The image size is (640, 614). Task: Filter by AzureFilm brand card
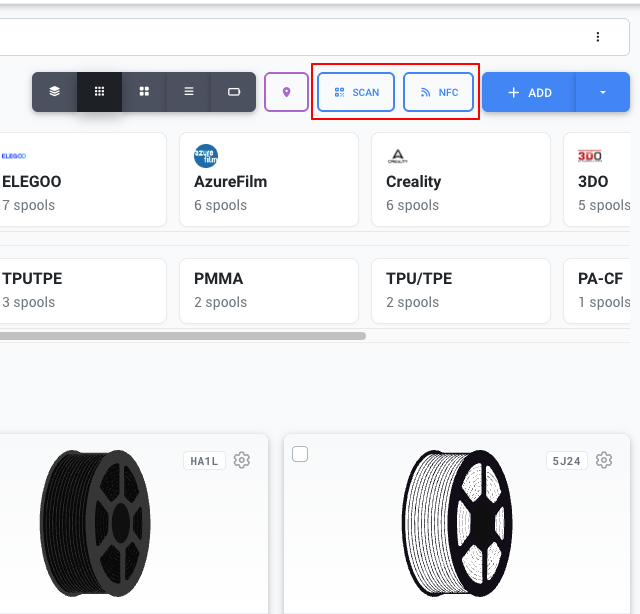tap(269, 179)
